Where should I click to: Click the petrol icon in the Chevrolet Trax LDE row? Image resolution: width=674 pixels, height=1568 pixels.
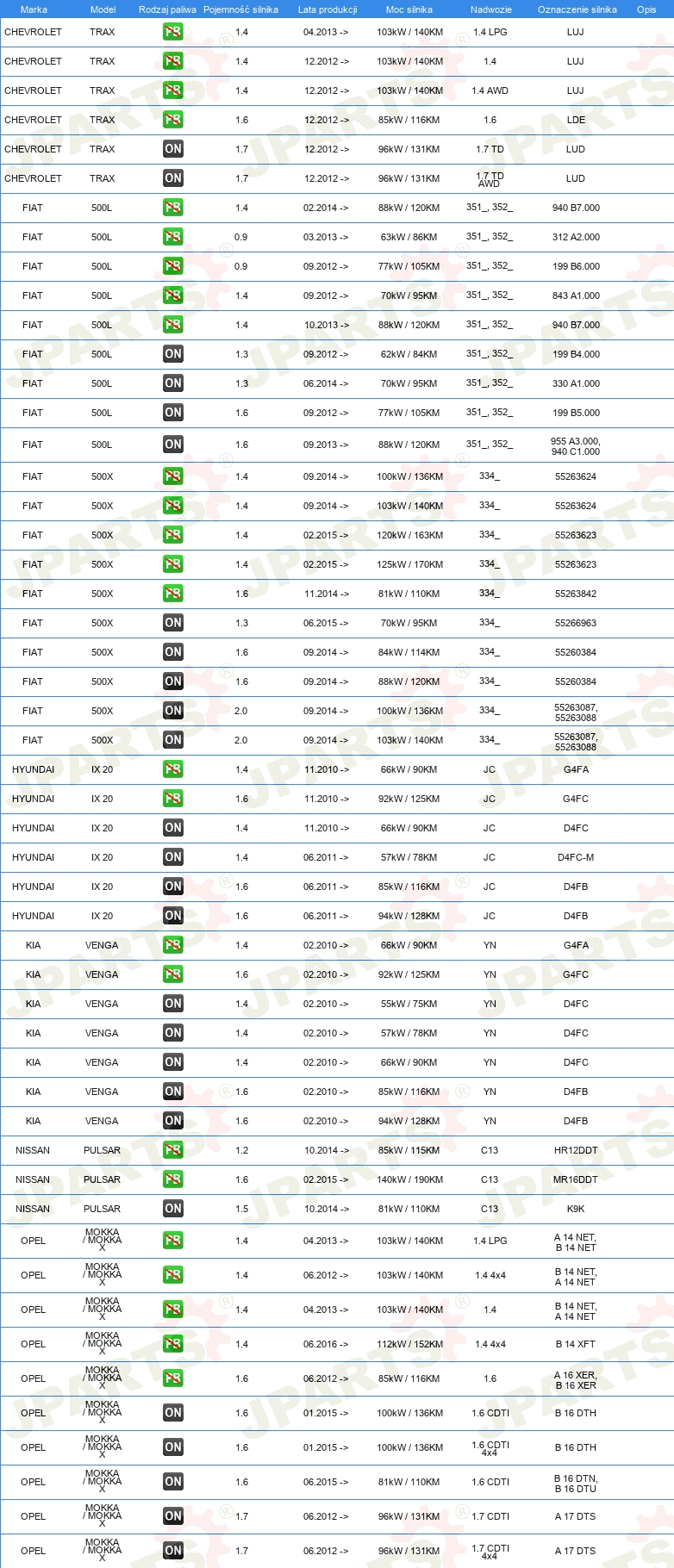click(173, 120)
